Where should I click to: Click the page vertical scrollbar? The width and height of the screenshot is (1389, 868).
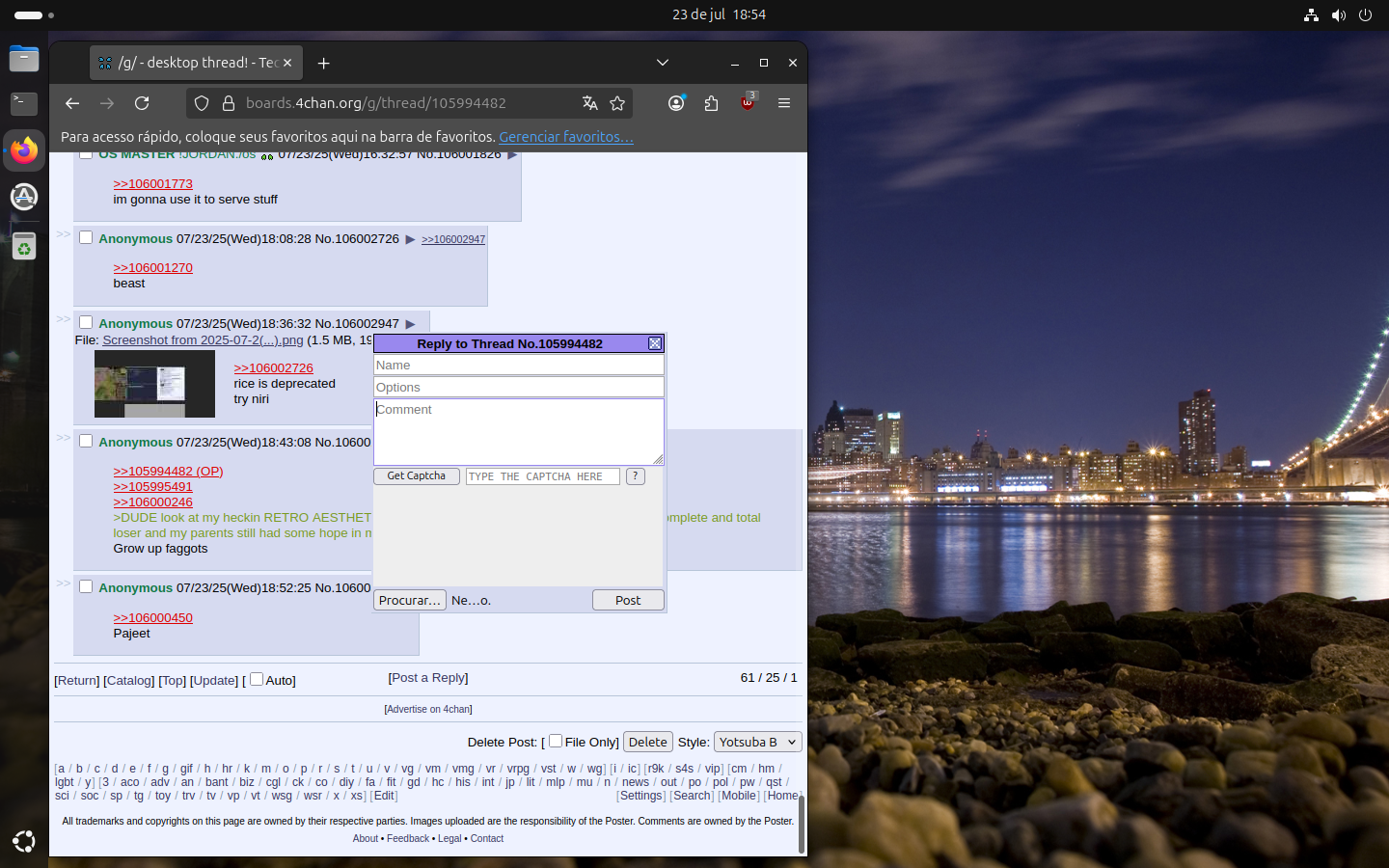pyautogui.click(x=802, y=825)
